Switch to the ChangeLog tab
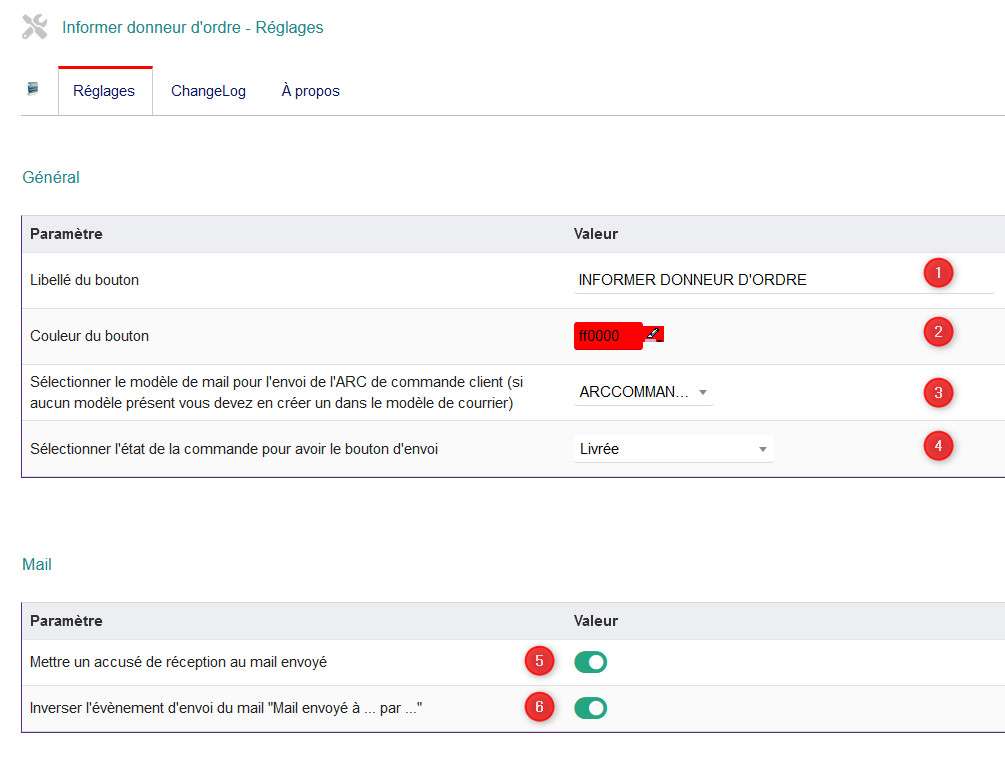 click(x=208, y=91)
